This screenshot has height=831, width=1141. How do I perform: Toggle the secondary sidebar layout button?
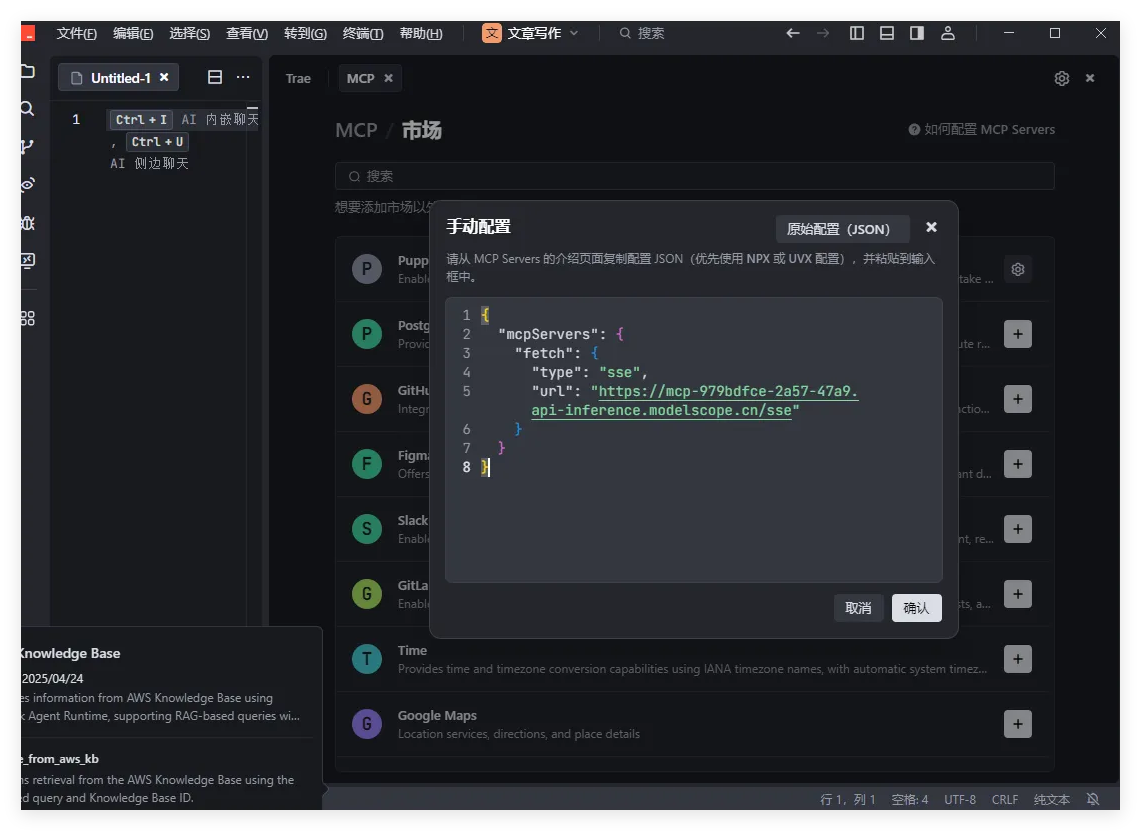917,33
